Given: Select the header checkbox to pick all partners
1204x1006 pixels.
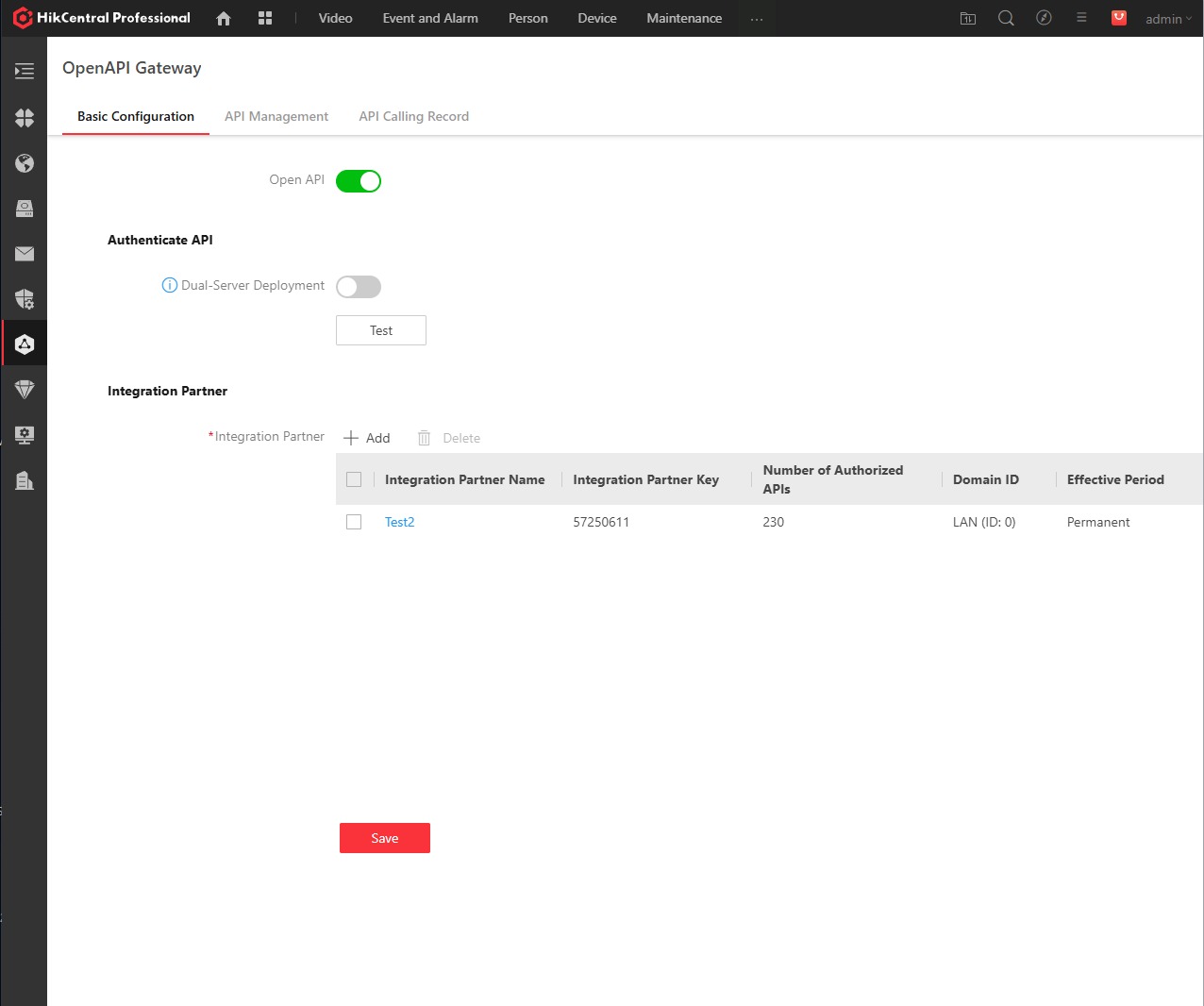Looking at the screenshot, I should coord(354,478).
